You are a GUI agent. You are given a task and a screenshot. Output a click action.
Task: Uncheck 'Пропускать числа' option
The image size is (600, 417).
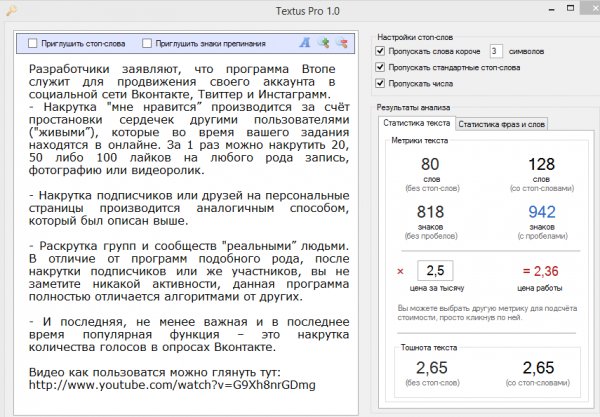[380, 83]
